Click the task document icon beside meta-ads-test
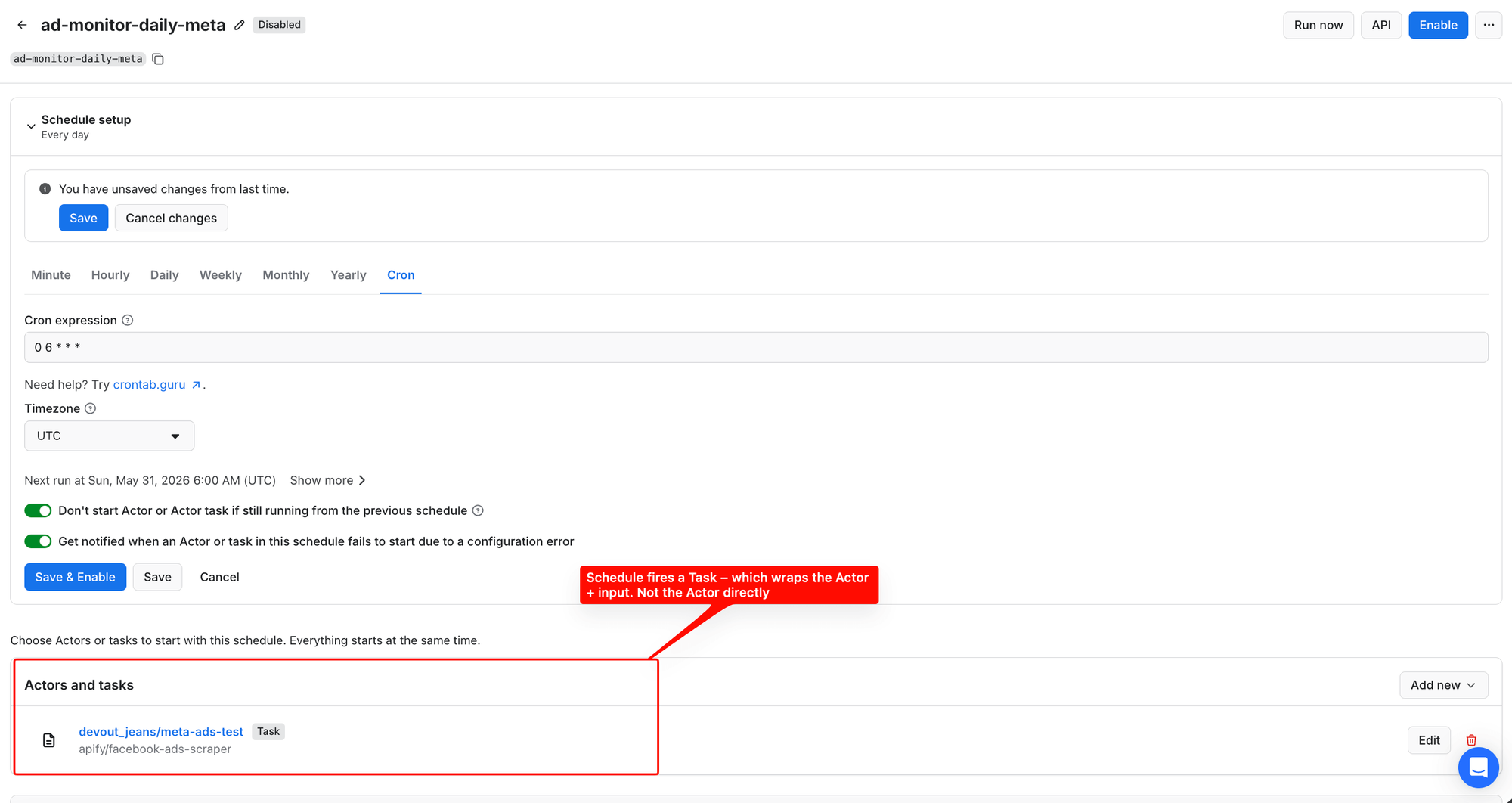1512x803 pixels. [x=49, y=740]
